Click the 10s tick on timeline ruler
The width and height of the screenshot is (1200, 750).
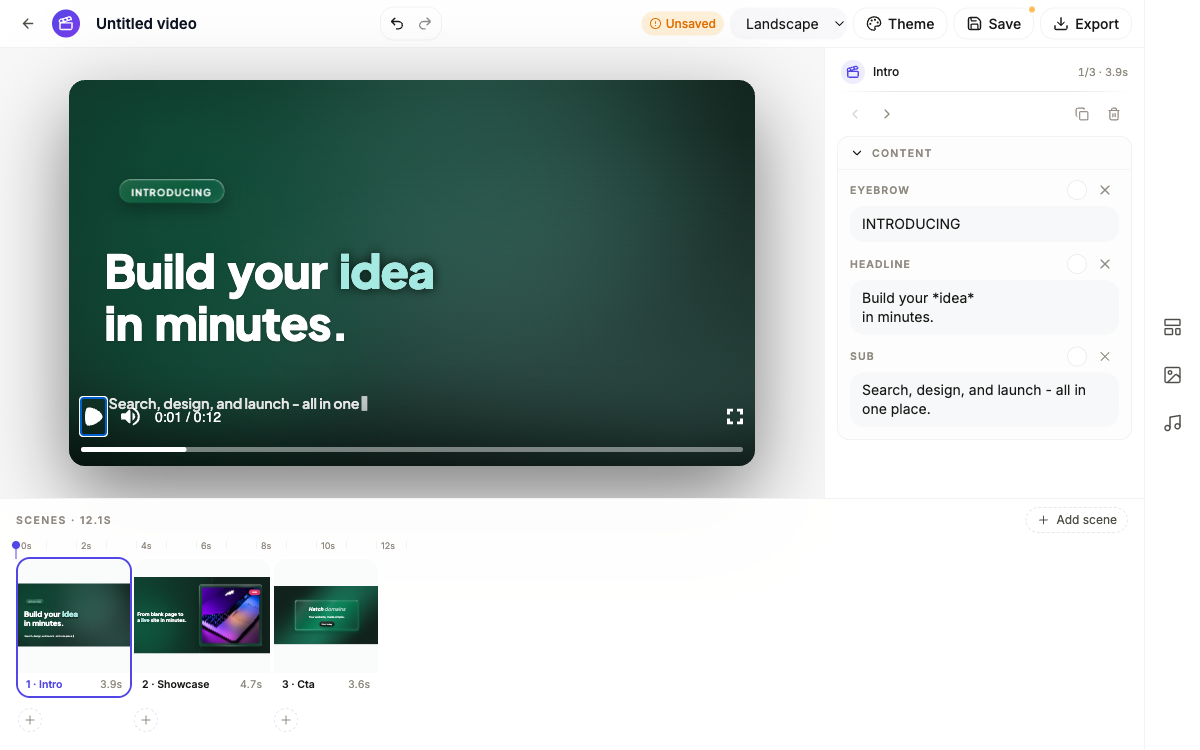327,546
